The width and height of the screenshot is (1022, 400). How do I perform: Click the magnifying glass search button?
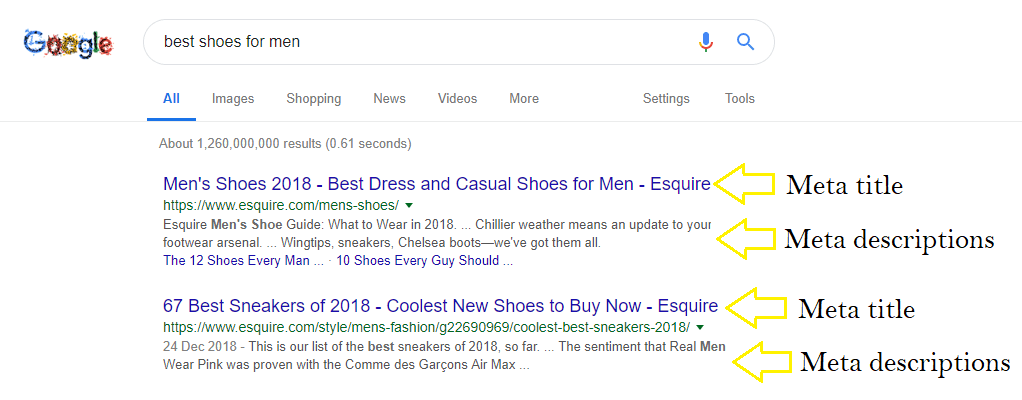[745, 42]
